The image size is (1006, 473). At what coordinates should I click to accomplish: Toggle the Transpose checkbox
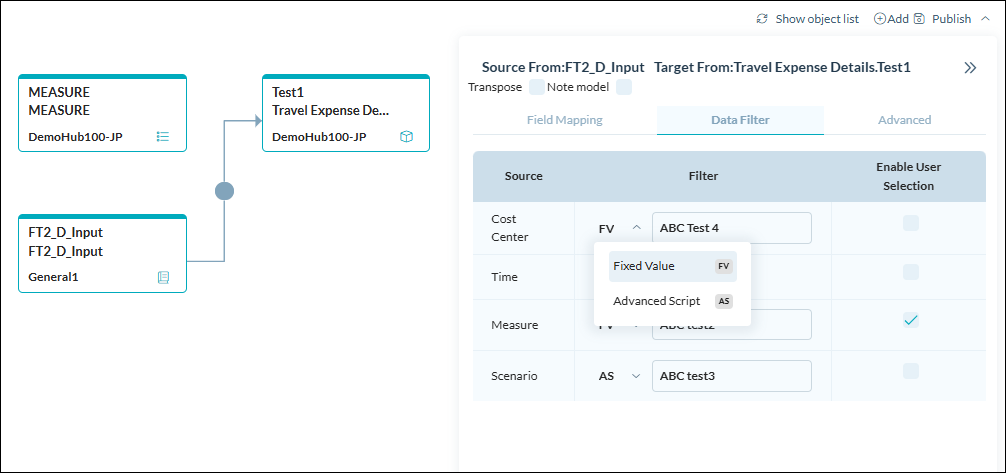537,87
